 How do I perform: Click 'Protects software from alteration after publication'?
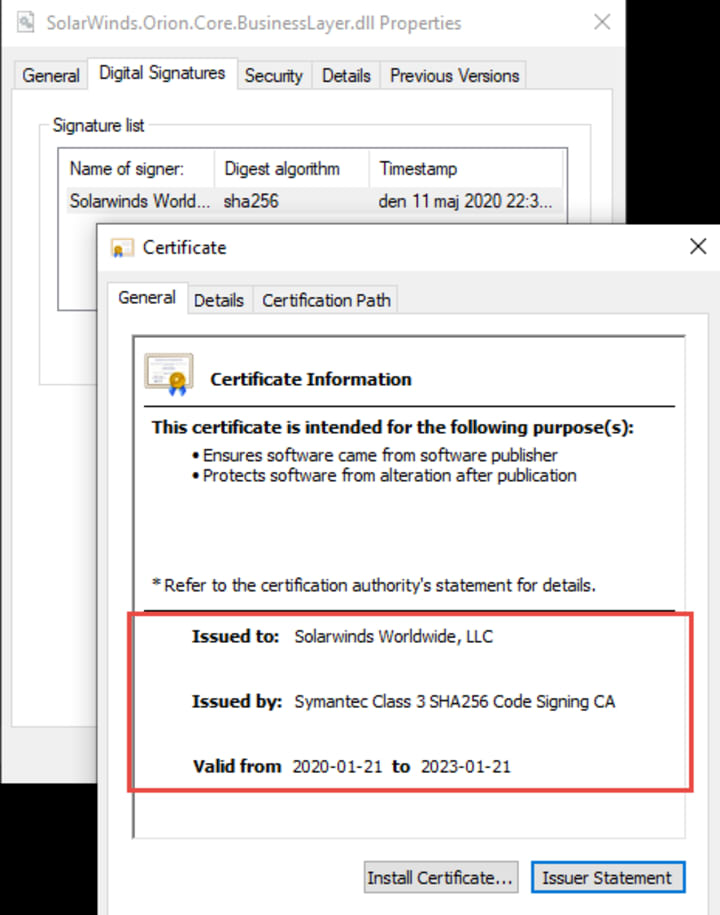pyautogui.click(x=389, y=476)
